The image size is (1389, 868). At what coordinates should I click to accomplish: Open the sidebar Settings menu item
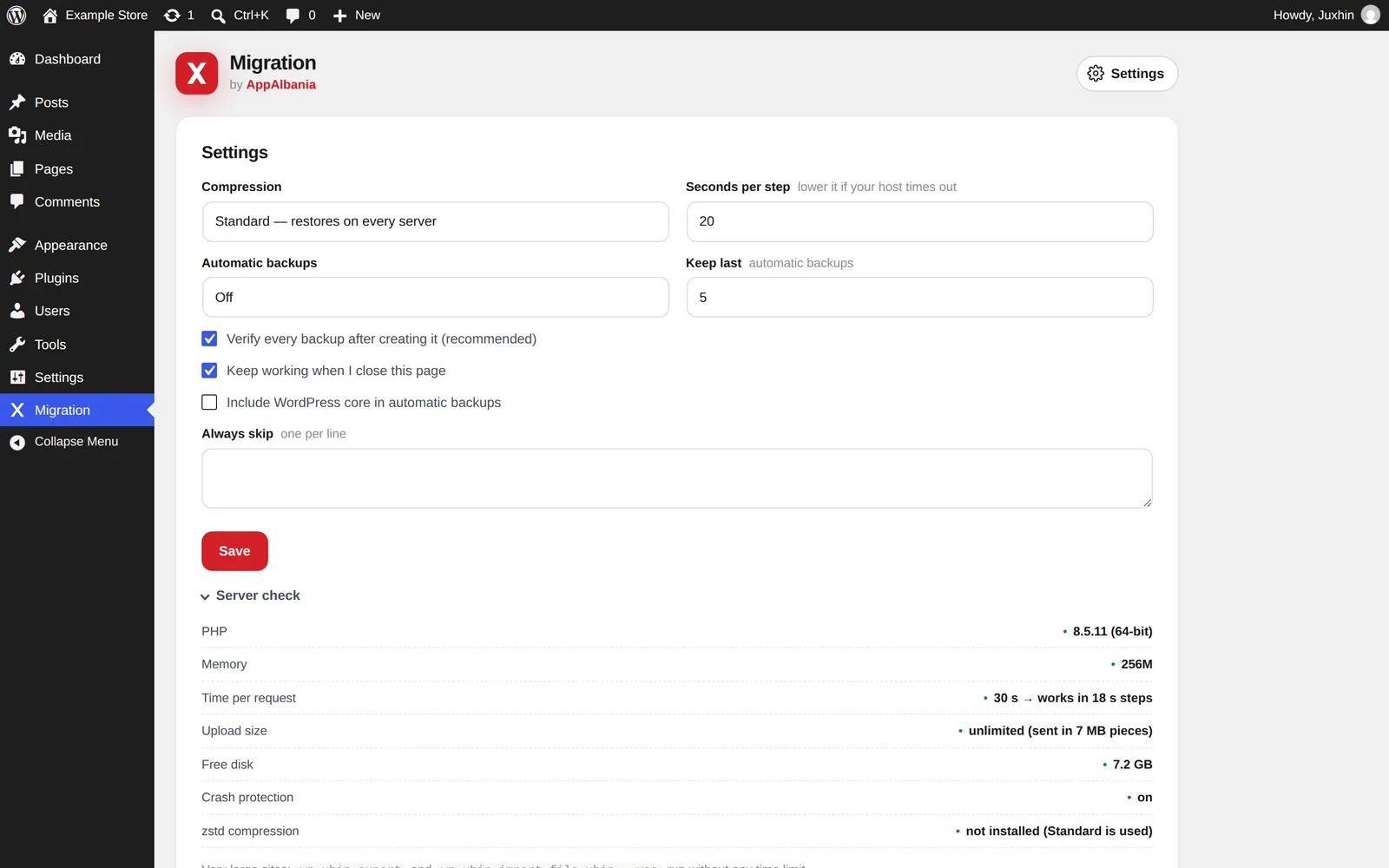pyautogui.click(x=77, y=378)
